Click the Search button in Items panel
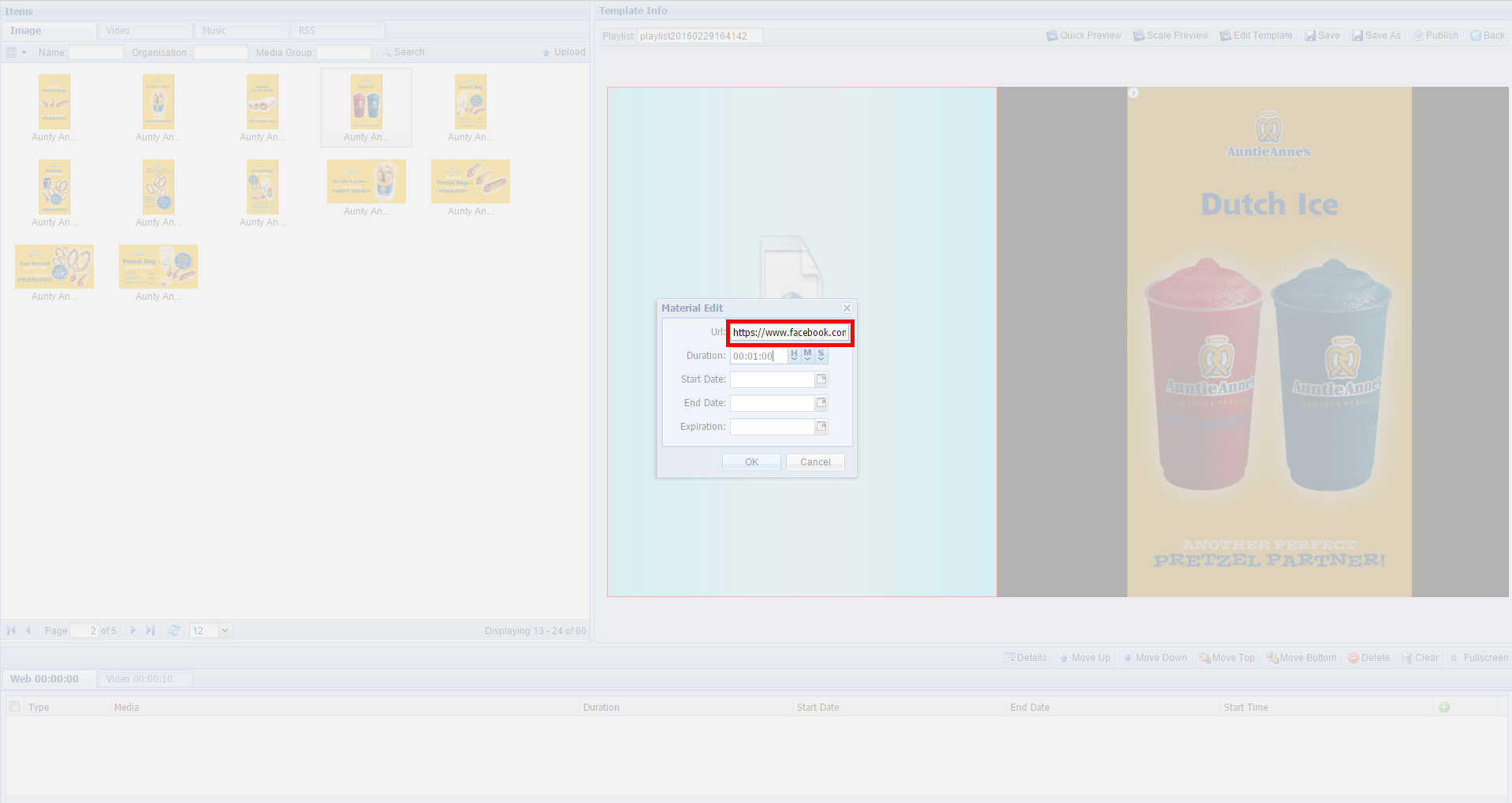Viewport: 1512px width, 803px height. pyautogui.click(x=403, y=52)
